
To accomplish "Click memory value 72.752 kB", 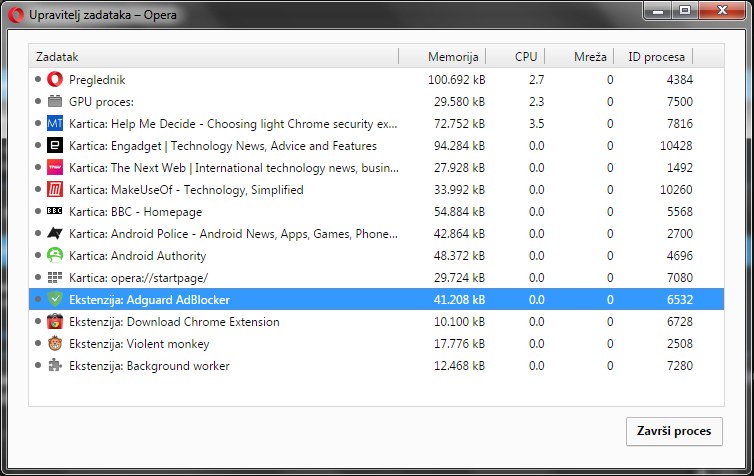I will [x=459, y=124].
